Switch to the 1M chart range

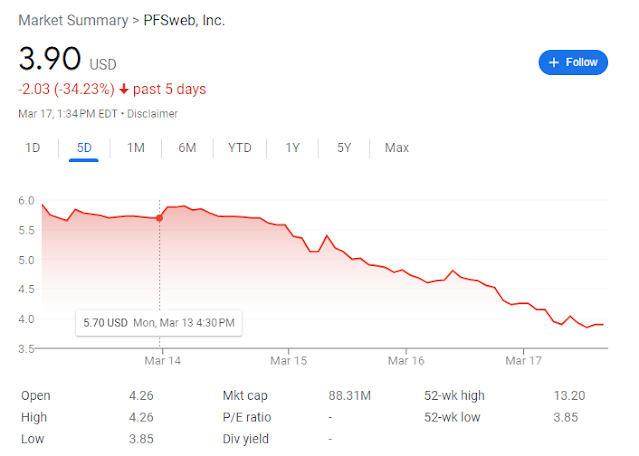point(136,148)
